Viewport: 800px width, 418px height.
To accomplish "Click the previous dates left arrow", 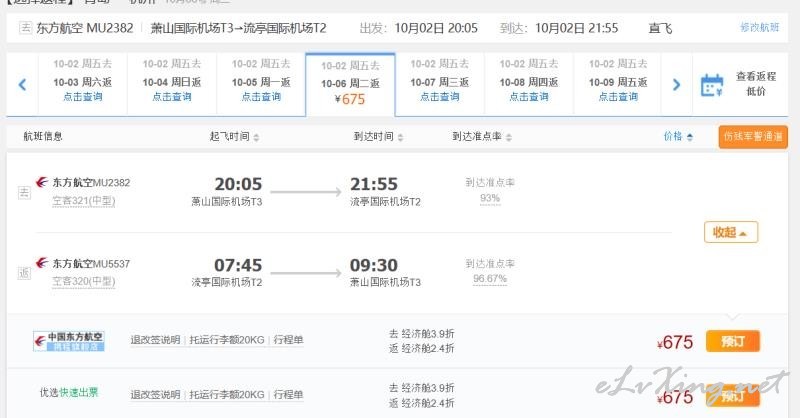I will [x=22, y=85].
